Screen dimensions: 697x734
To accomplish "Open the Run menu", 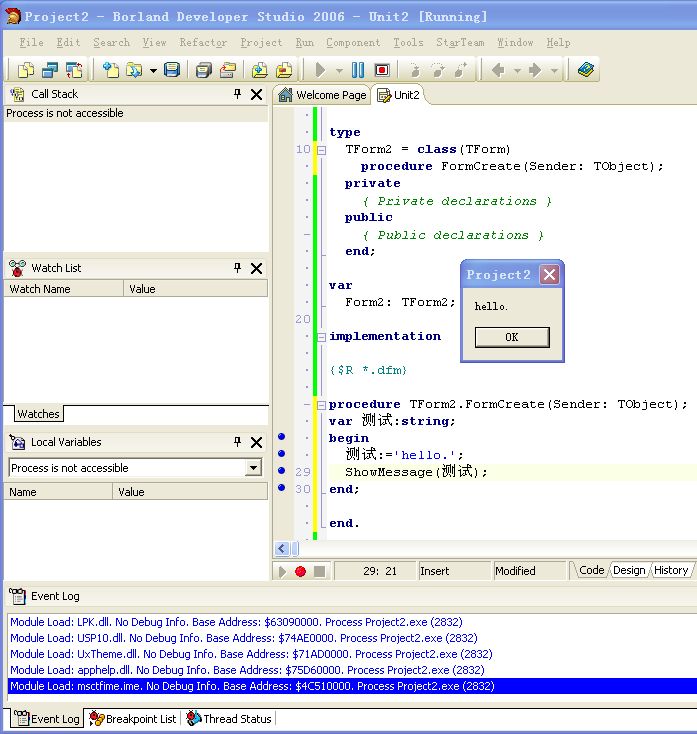I will [x=304, y=43].
